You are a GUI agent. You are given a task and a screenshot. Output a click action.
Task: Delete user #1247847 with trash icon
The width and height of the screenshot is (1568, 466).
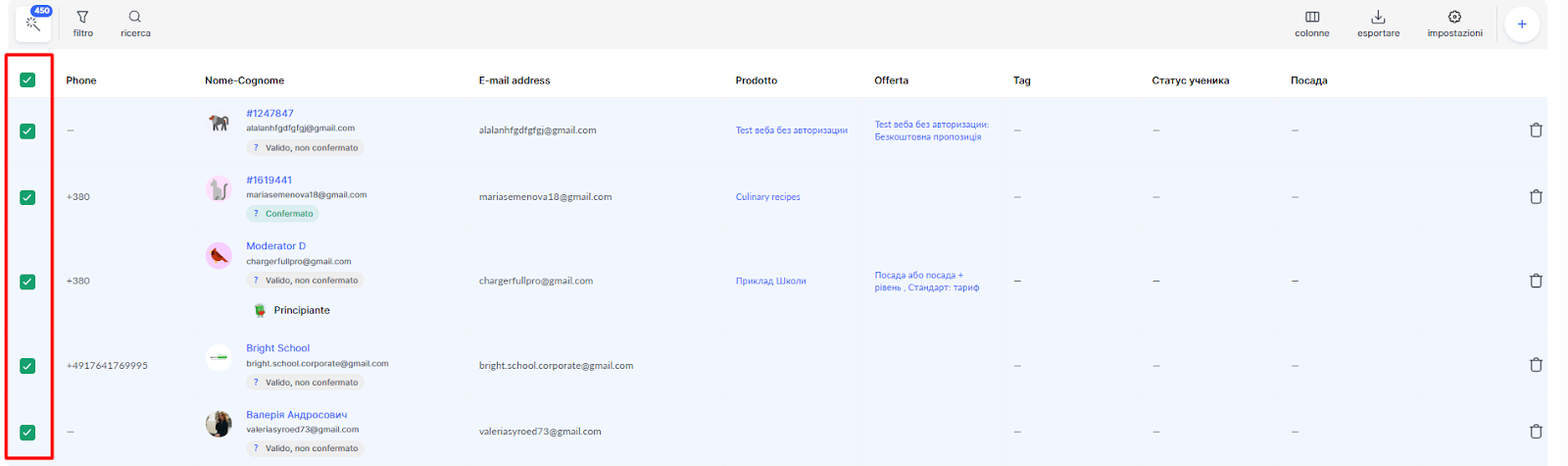[1536, 130]
